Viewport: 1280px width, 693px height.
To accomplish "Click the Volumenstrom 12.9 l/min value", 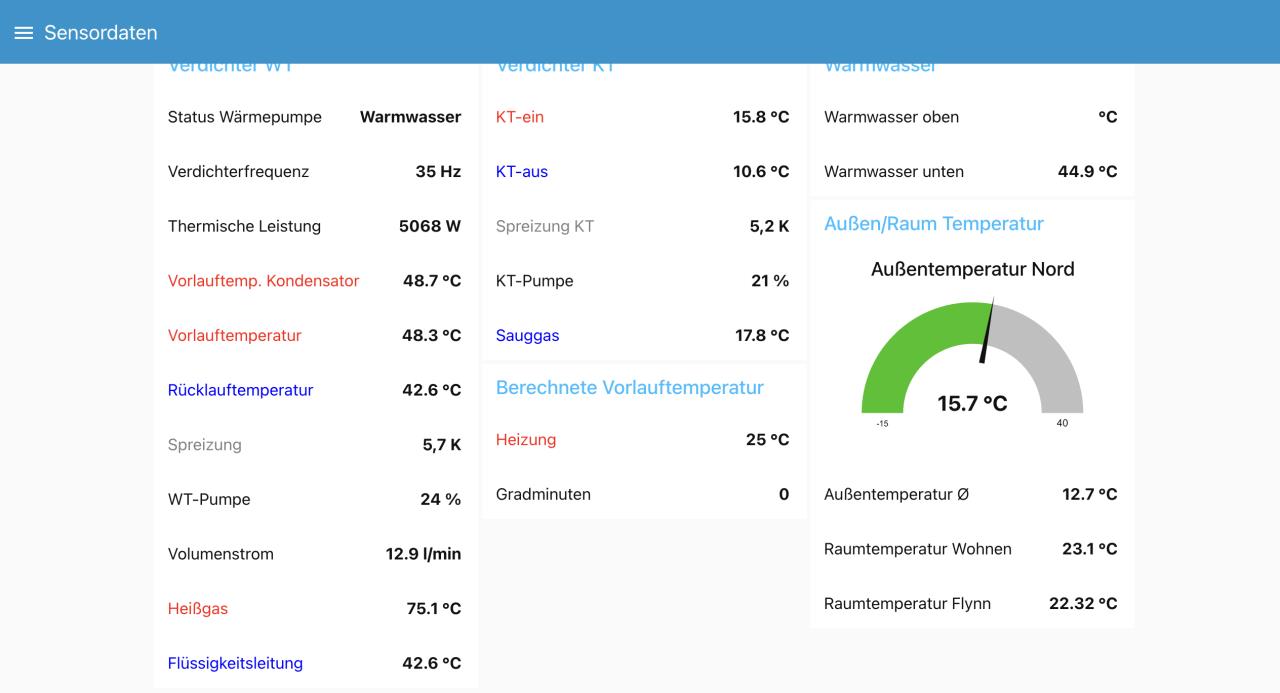I will point(423,554).
